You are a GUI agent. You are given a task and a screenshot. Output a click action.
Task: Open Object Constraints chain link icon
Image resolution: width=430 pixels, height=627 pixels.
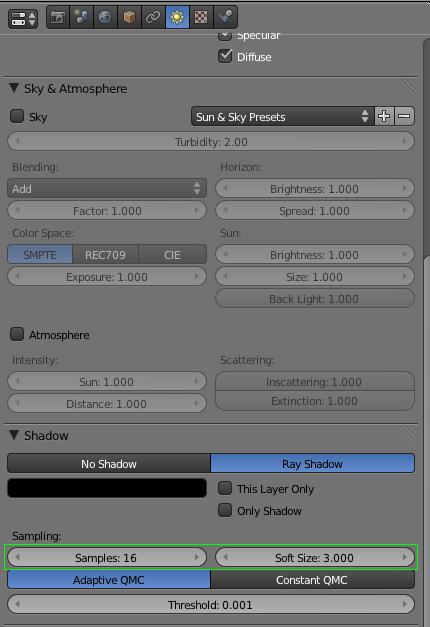pos(153,17)
